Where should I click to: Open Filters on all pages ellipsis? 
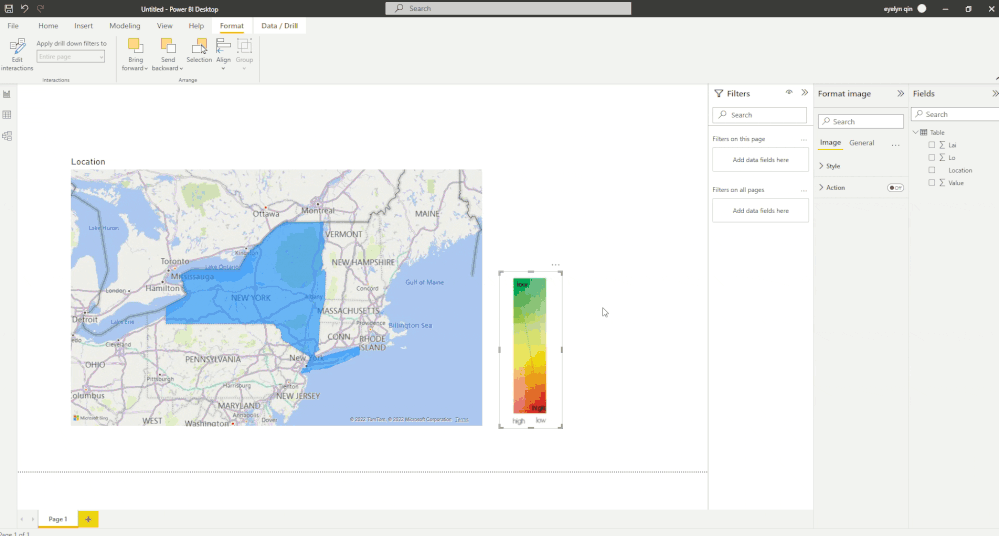803,190
